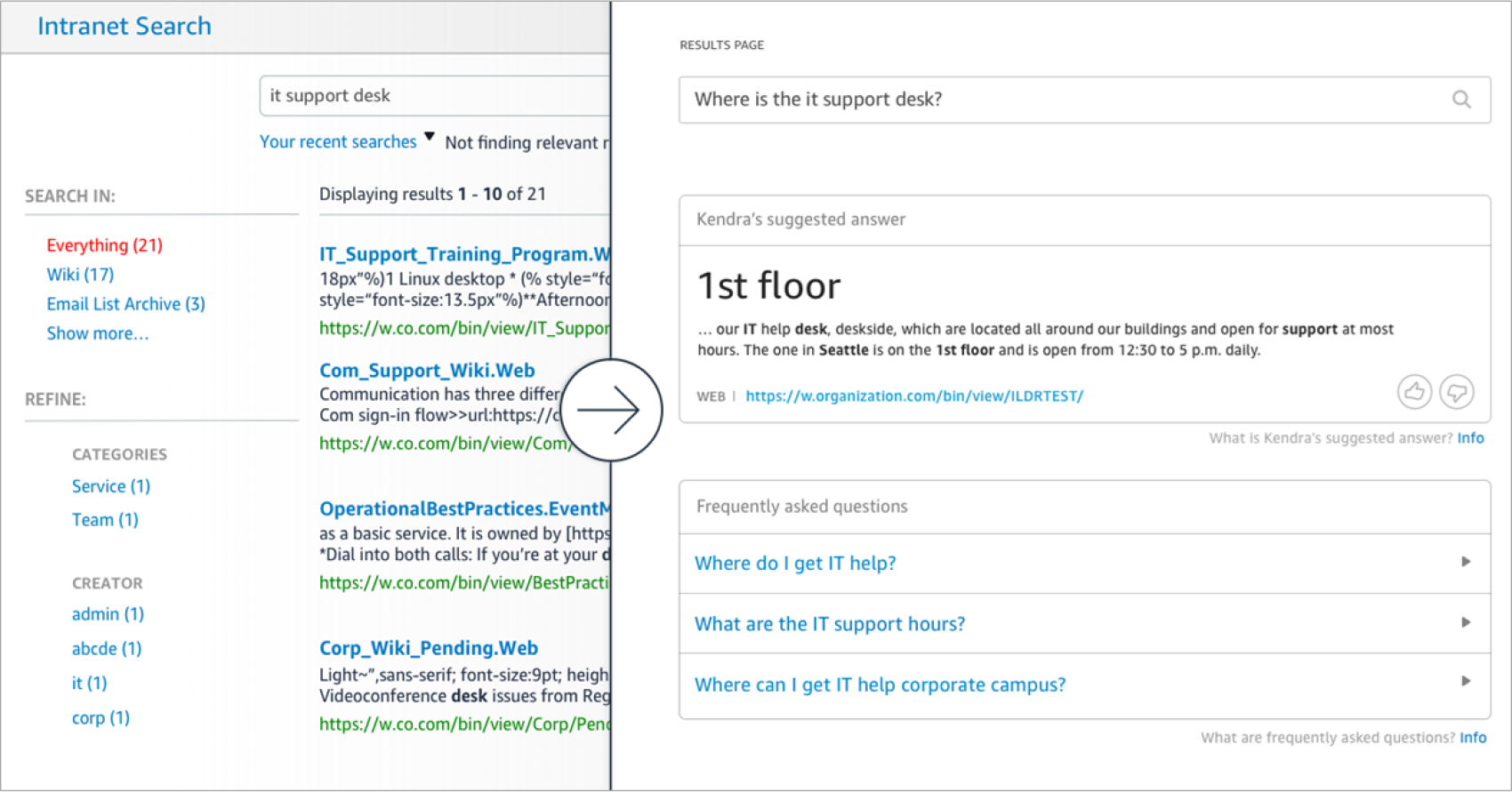The height and width of the screenshot is (792, 1512).
Task: Give thumbs up to Kendra's suggested answer
Action: 1415,392
